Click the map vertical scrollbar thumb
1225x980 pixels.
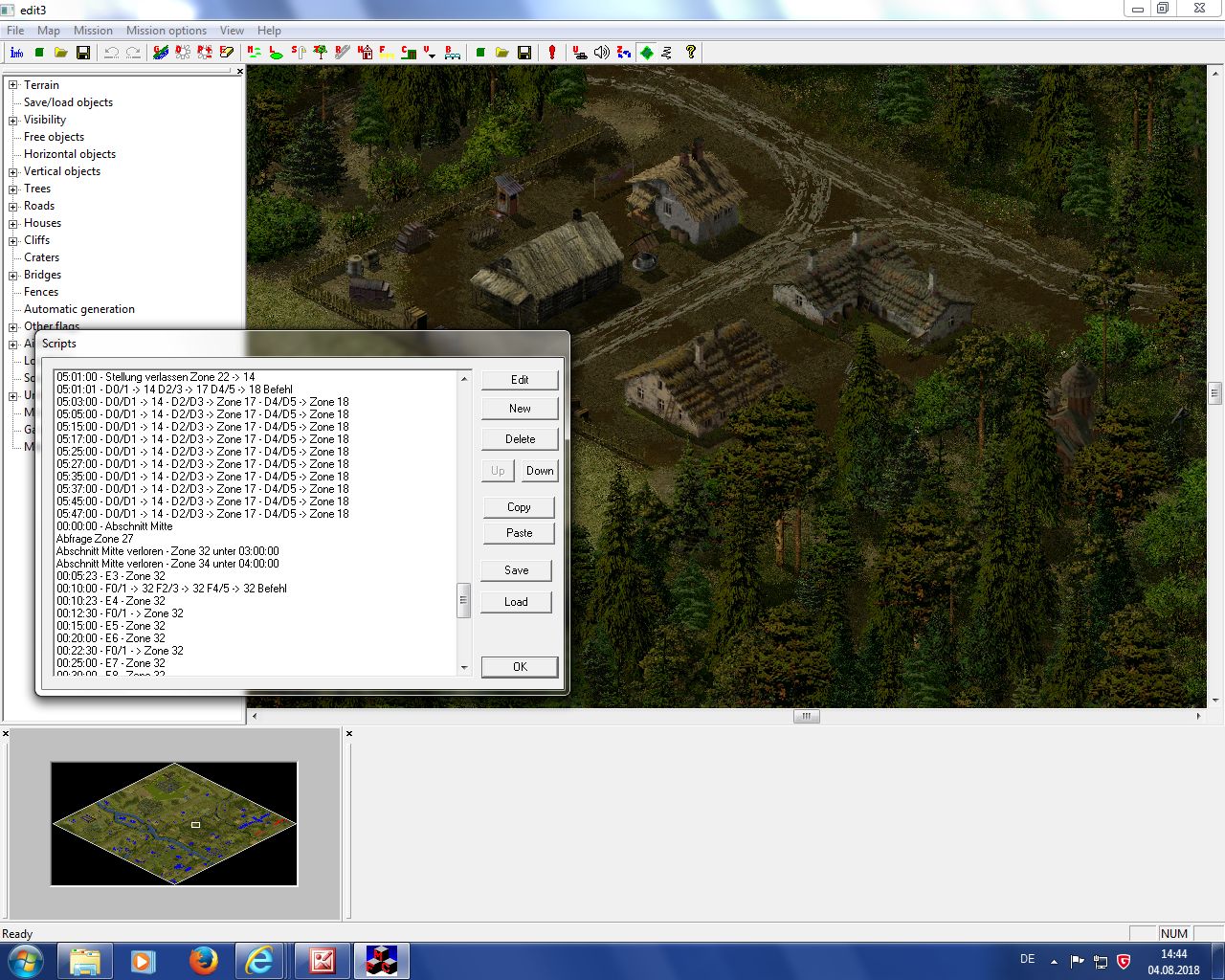[1215, 393]
